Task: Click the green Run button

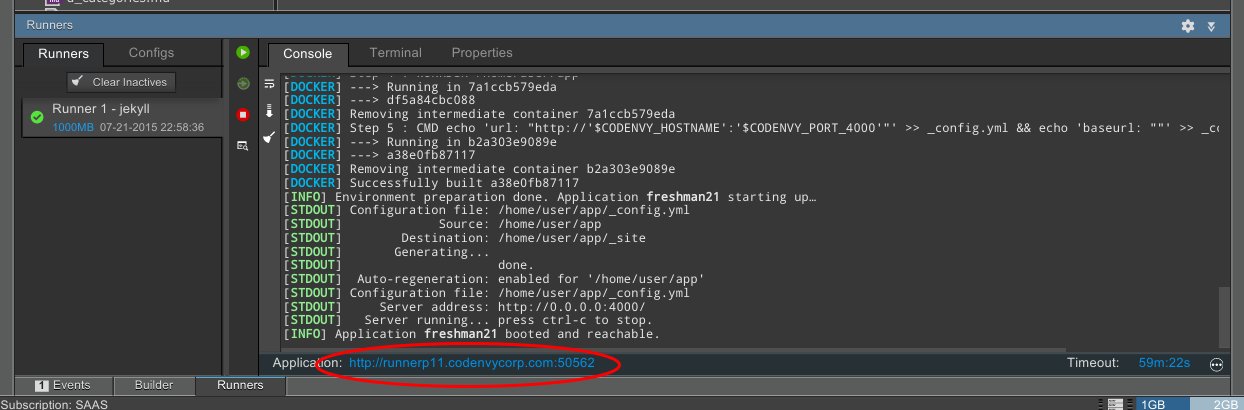Action: click(242, 52)
